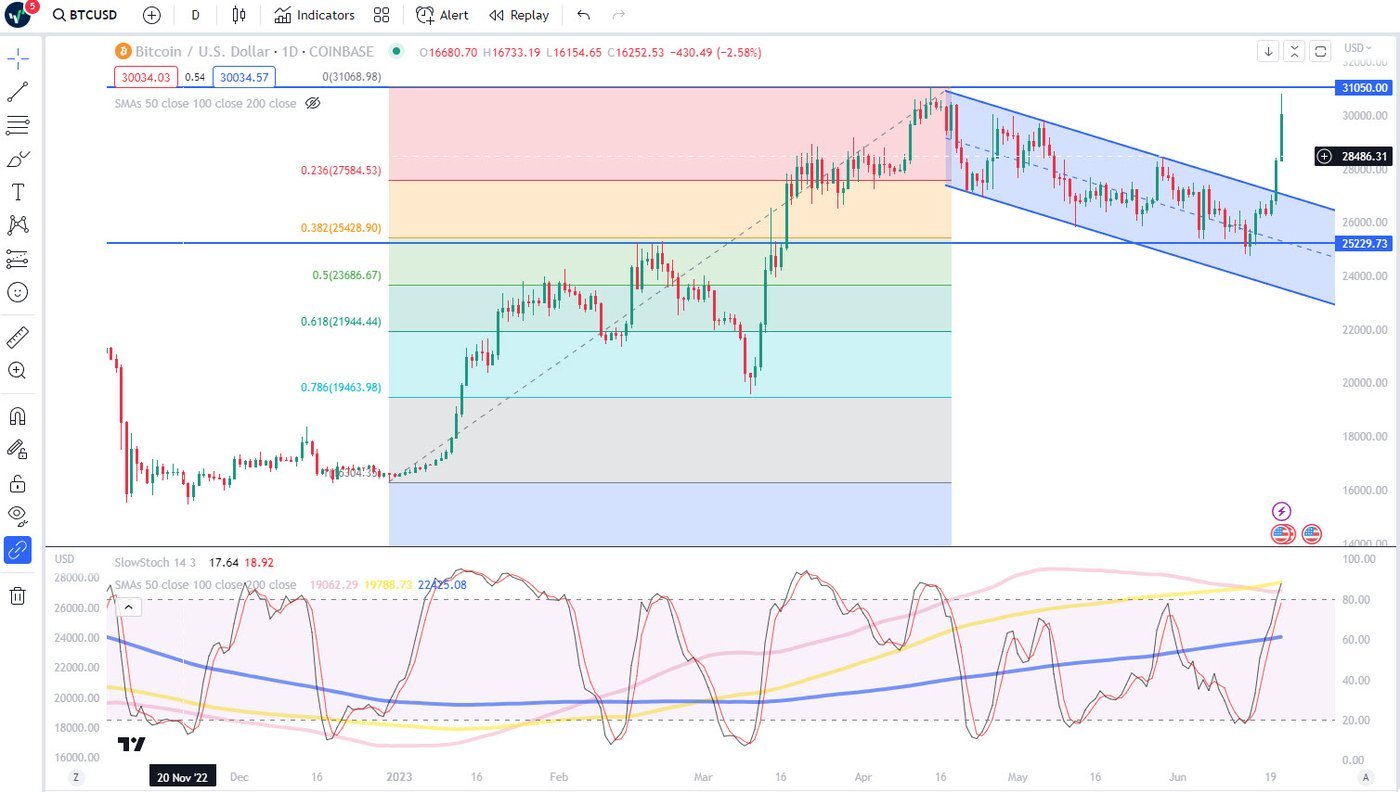Toggle hide all drawings eye icon
Screen dimensions: 1400x792
pos(18,515)
